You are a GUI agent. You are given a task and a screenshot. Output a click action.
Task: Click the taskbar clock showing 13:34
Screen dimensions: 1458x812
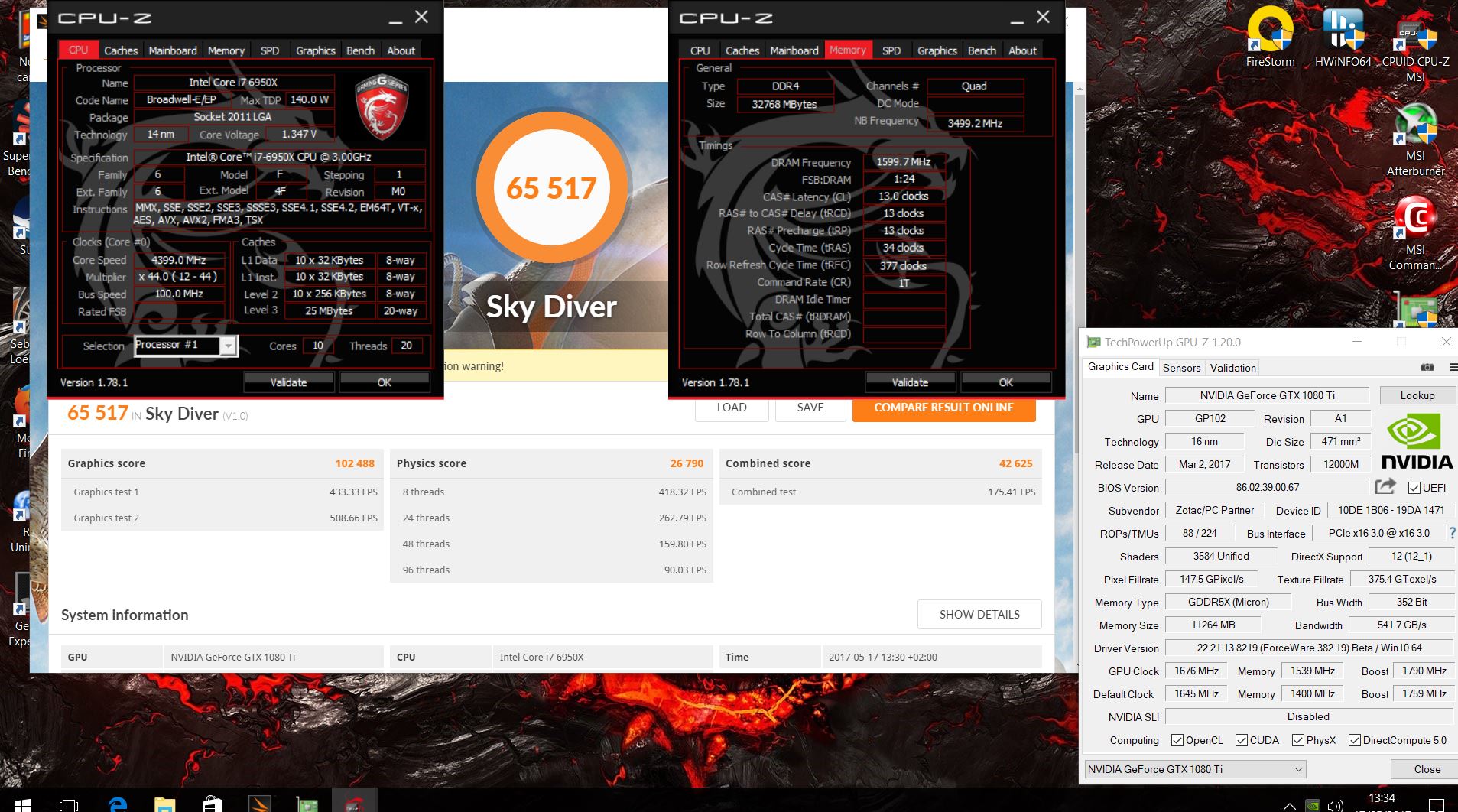(1381, 799)
